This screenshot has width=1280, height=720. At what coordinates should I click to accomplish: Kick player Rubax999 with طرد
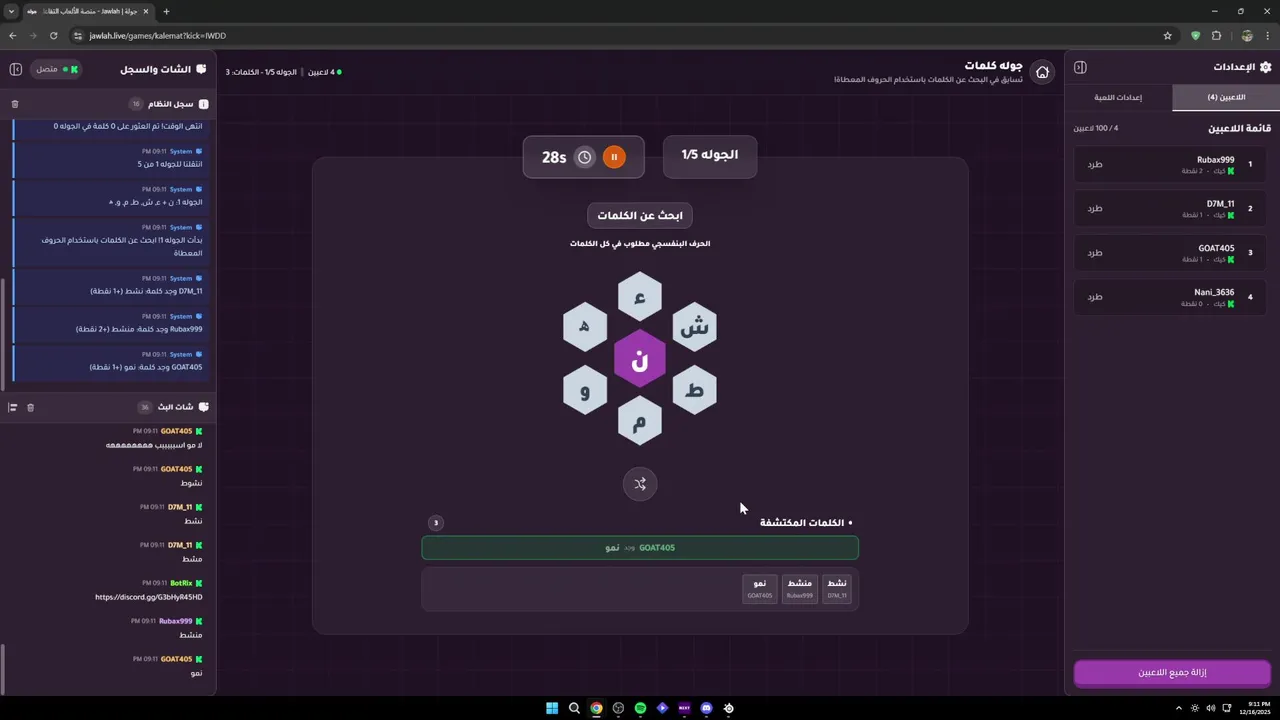(1095, 165)
